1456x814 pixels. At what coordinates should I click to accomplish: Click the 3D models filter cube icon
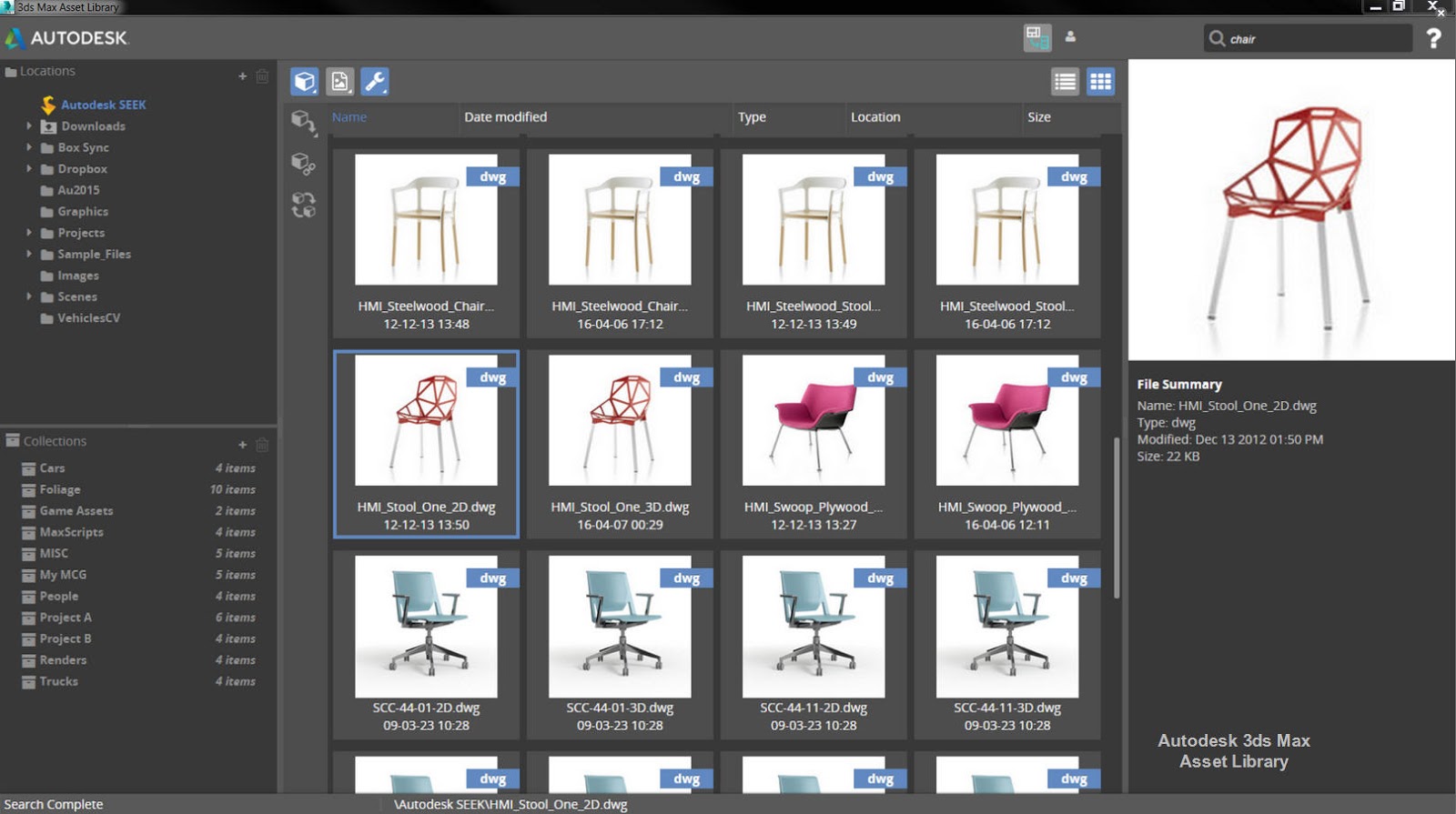(x=305, y=82)
